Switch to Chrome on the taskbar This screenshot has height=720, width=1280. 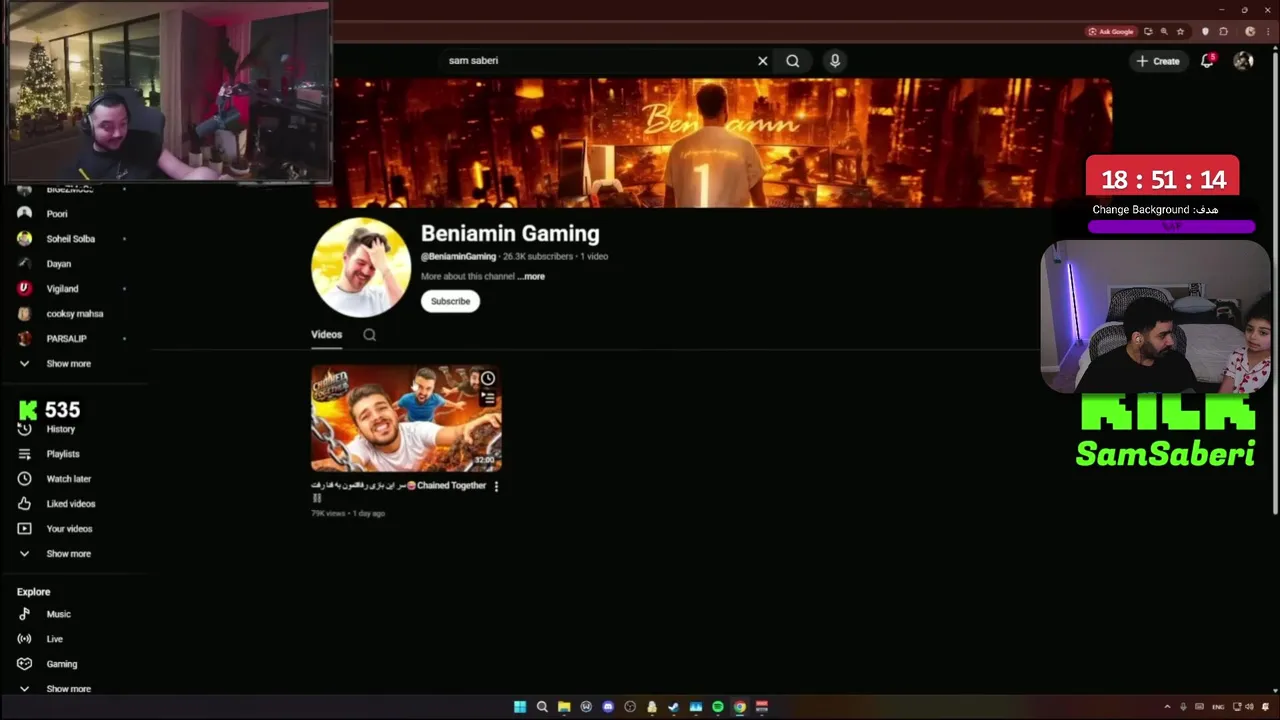(x=740, y=707)
